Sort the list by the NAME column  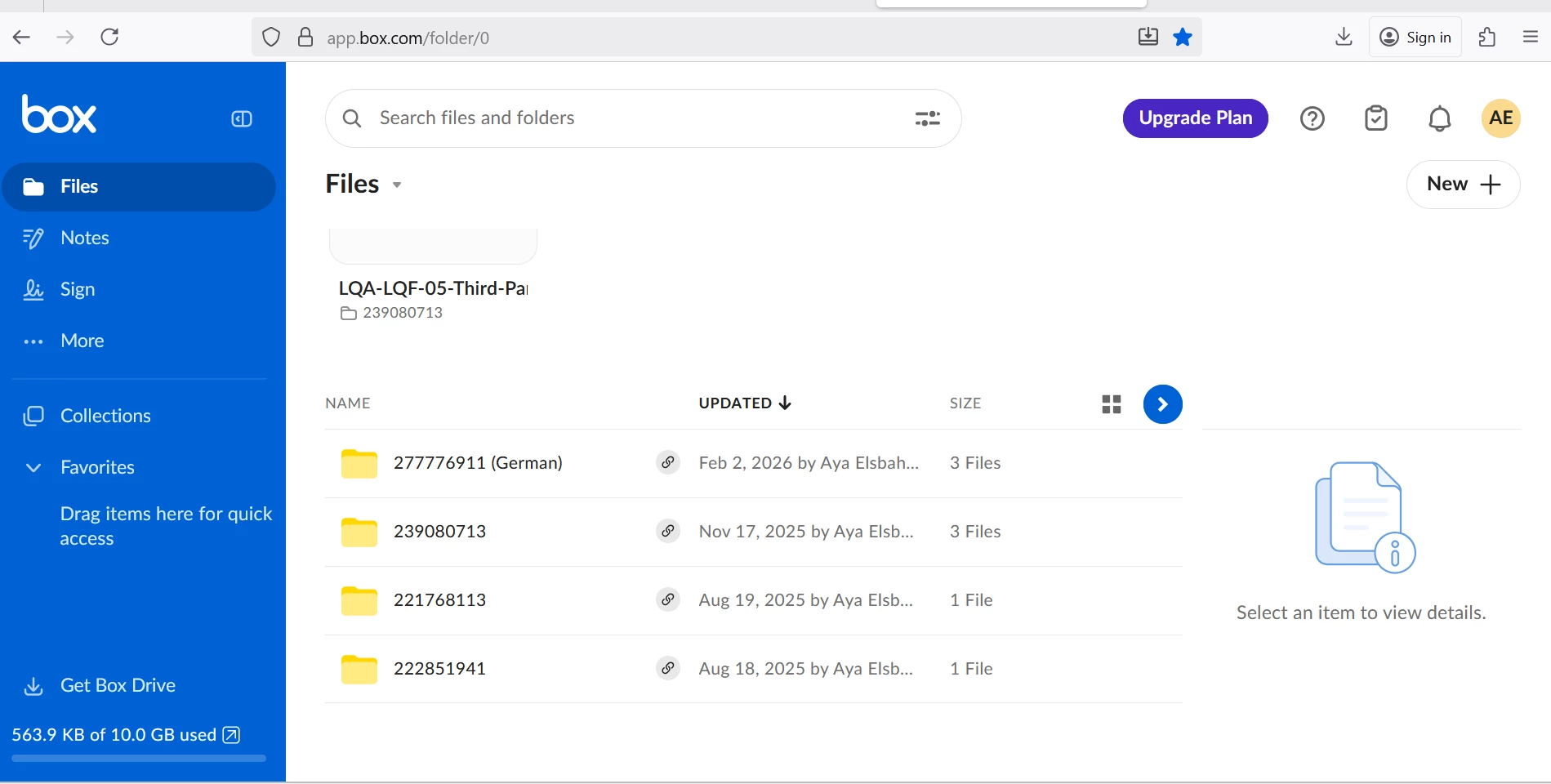[x=348, y=403]
